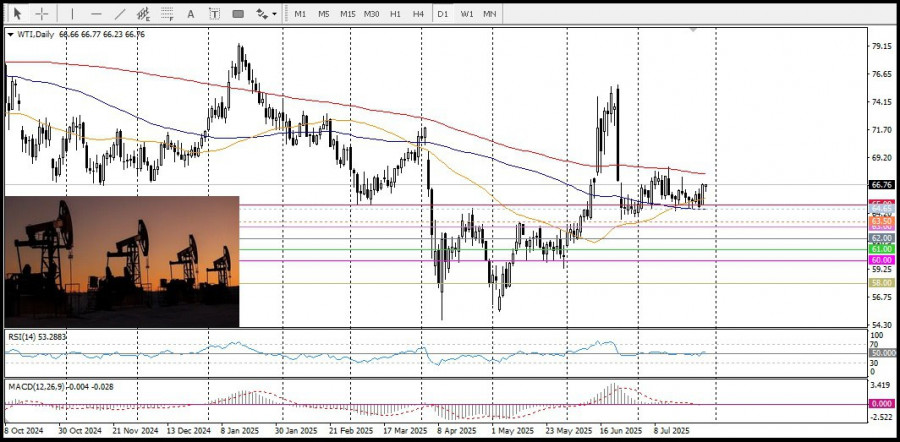900x442 pixels.
Task: Collapse the WTI,Daily triangle marker
Action: point(10,34)
